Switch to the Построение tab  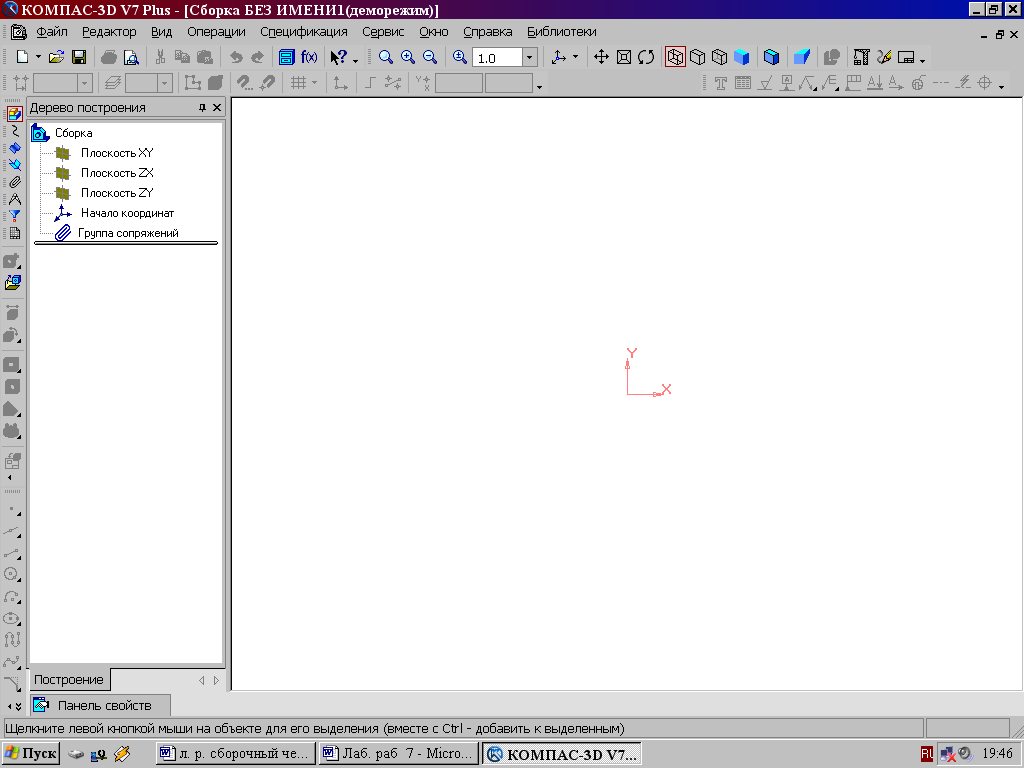(x=69, y=680)
